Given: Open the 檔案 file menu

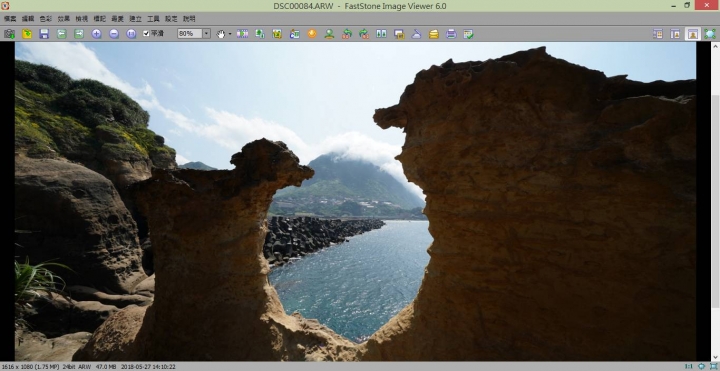Looking at the screenshot, I should pos(10,19).
